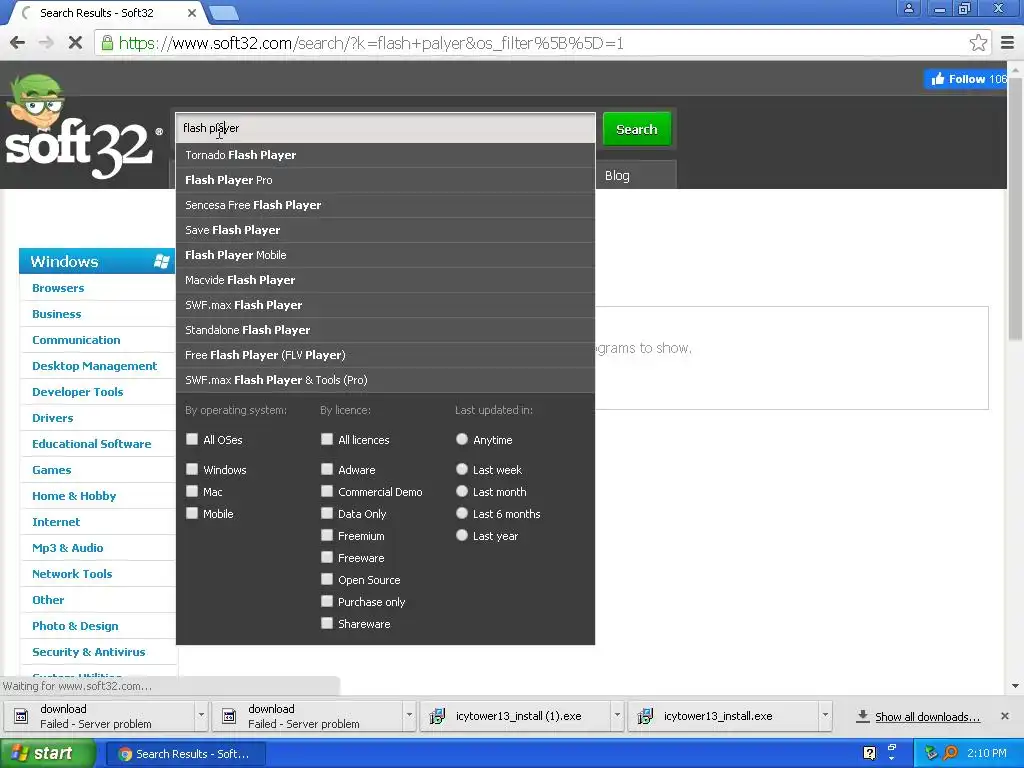Open Chrome menu hamburger icon
Screen dimensions: 1024x768
click(1008, 43)
